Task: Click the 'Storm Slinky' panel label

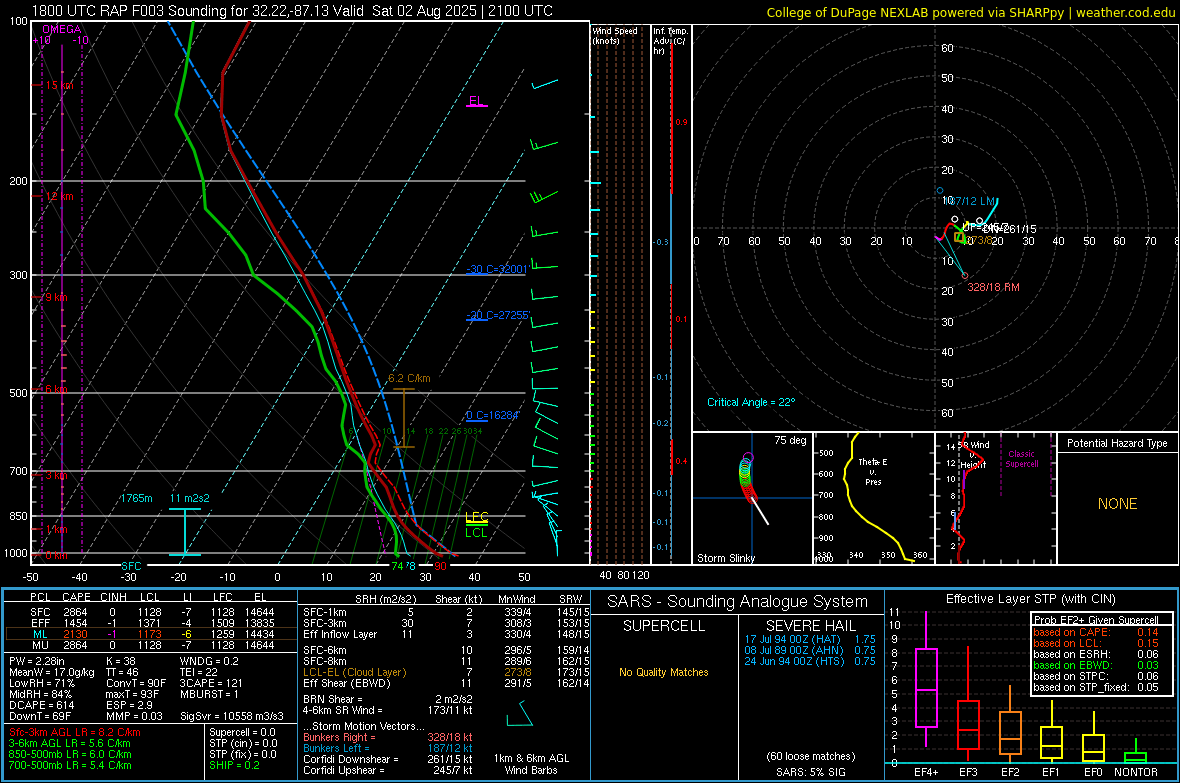Action: pyautogui.click(x=725, y=558)
